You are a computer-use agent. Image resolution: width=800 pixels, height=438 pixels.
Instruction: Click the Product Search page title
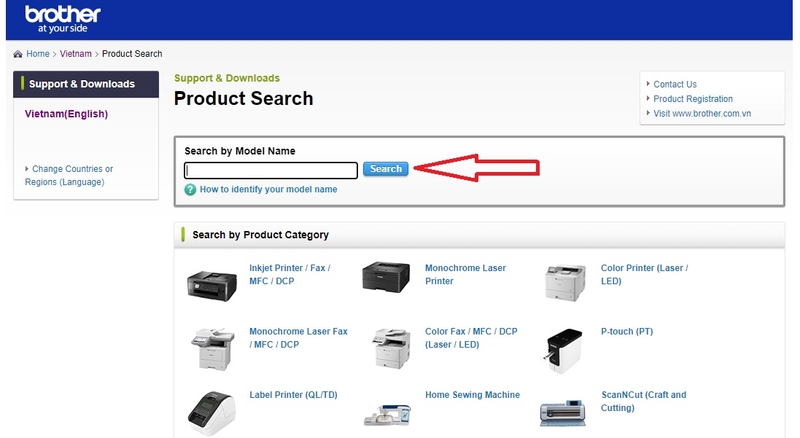pyautogui.click(x=243, y=99)
